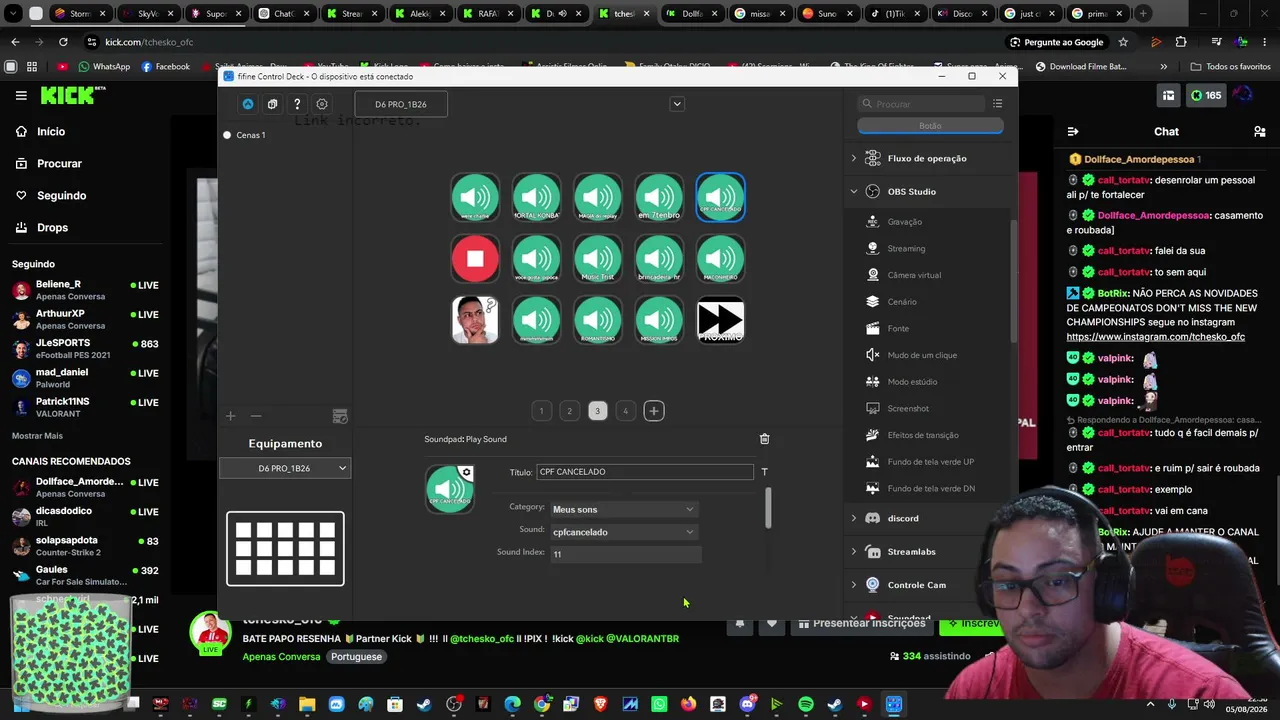
Task: Open Discord from the taskbar
Action: pos(747,704)
